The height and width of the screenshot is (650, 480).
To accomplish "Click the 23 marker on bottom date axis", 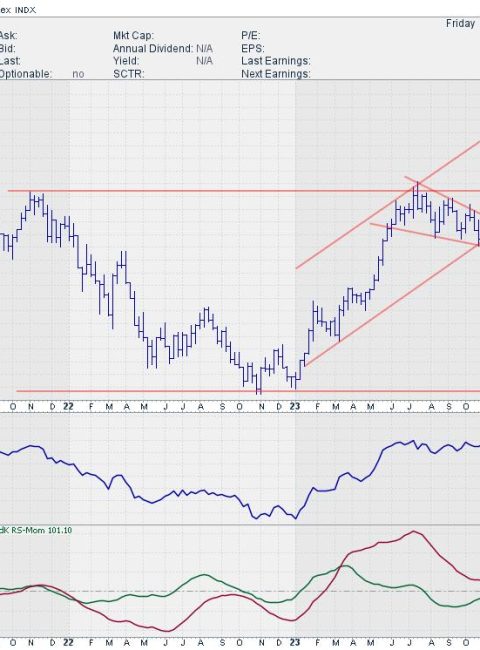I will tap(294, 643).
